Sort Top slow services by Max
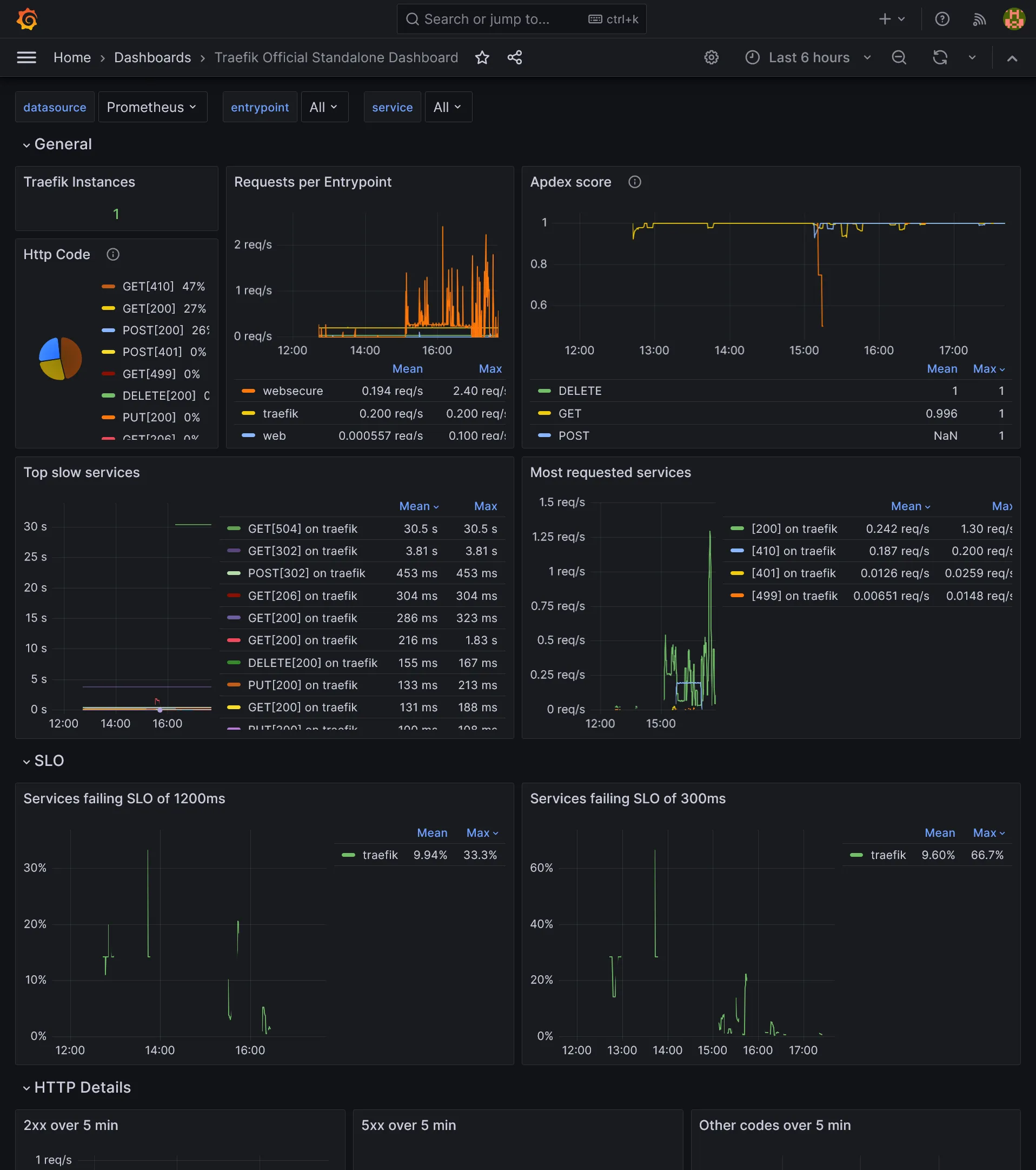The image size is (1036, 1170). click(485, 506)
